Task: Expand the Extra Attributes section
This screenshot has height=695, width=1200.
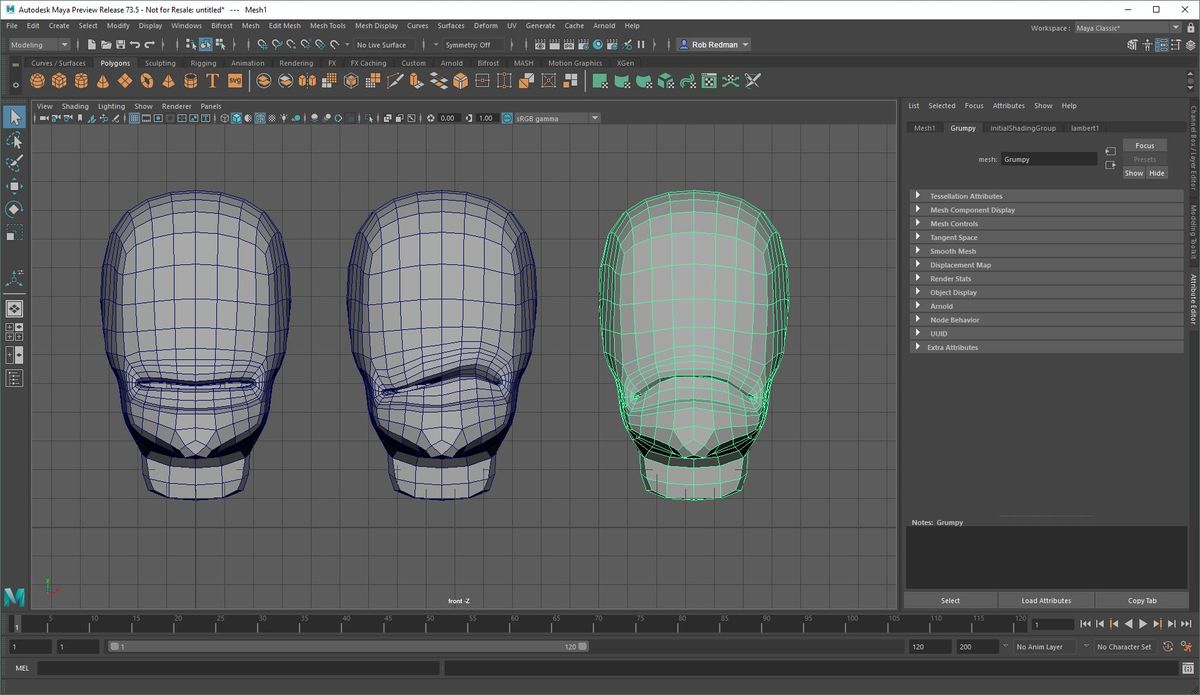Action: 1047,347
